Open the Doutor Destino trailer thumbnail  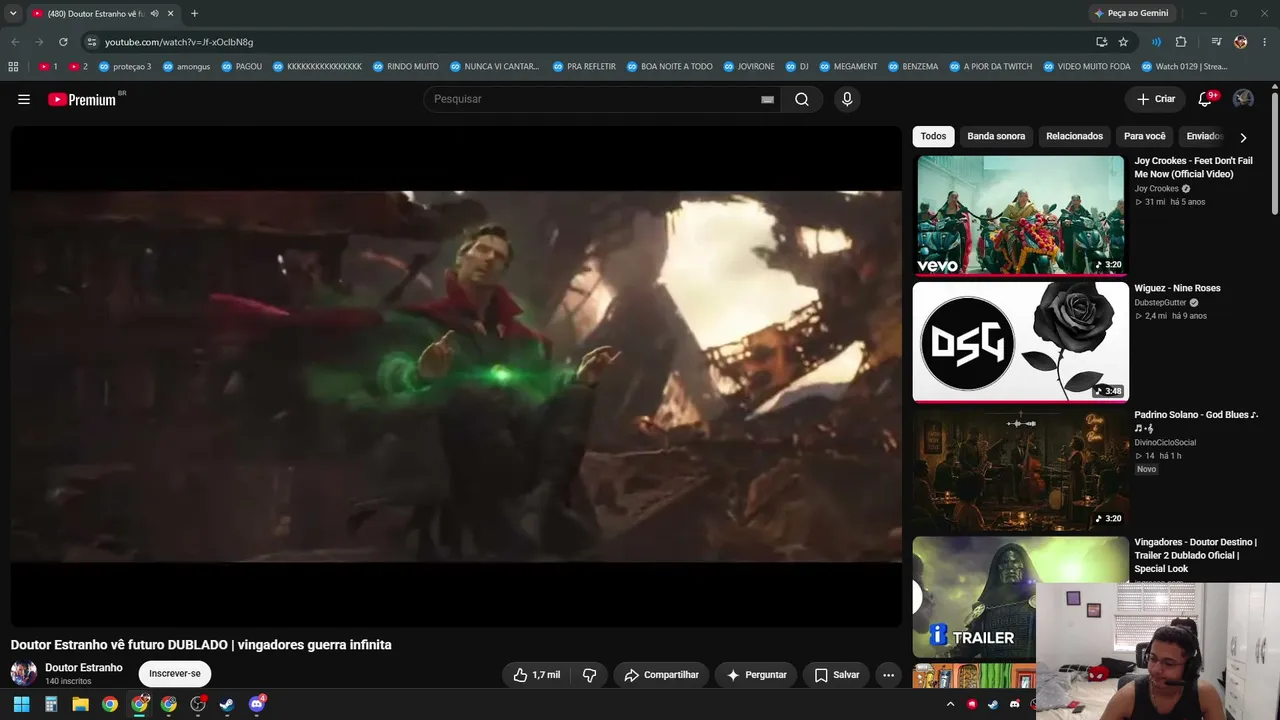click(x=1020, y=596)
